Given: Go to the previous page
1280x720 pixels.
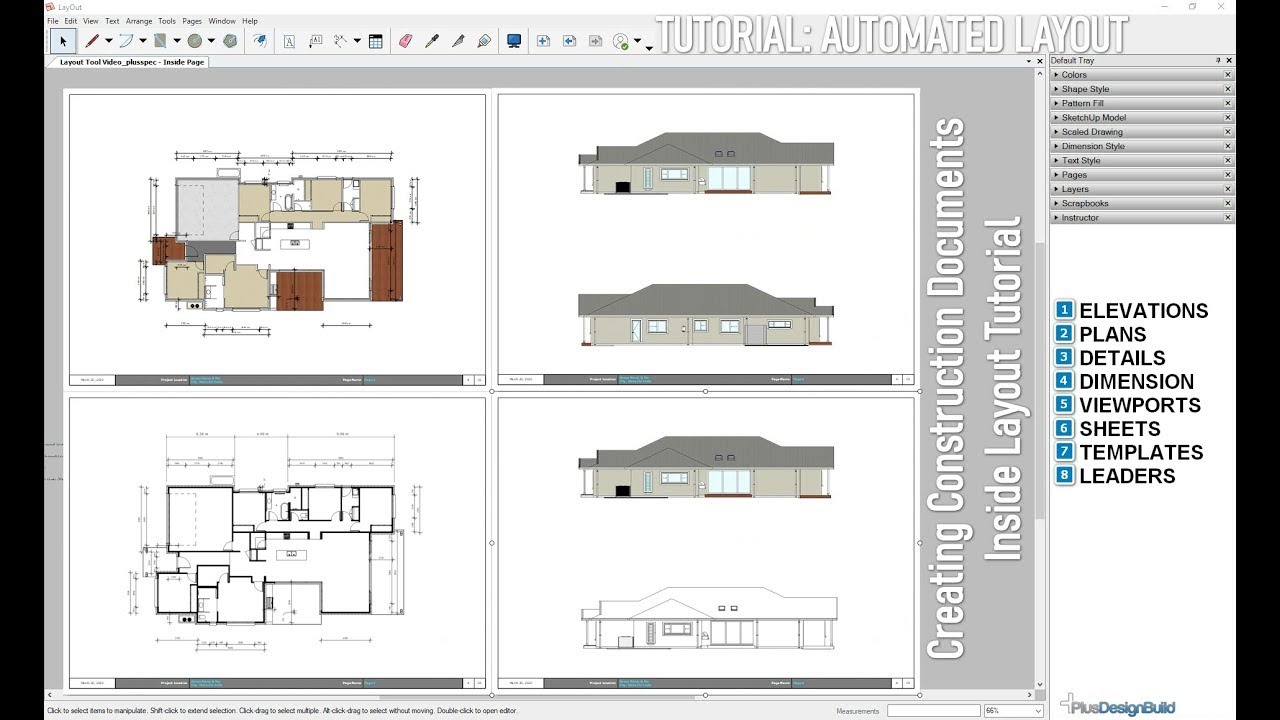Looking at the screenshot, I should (x=569, y=41).
